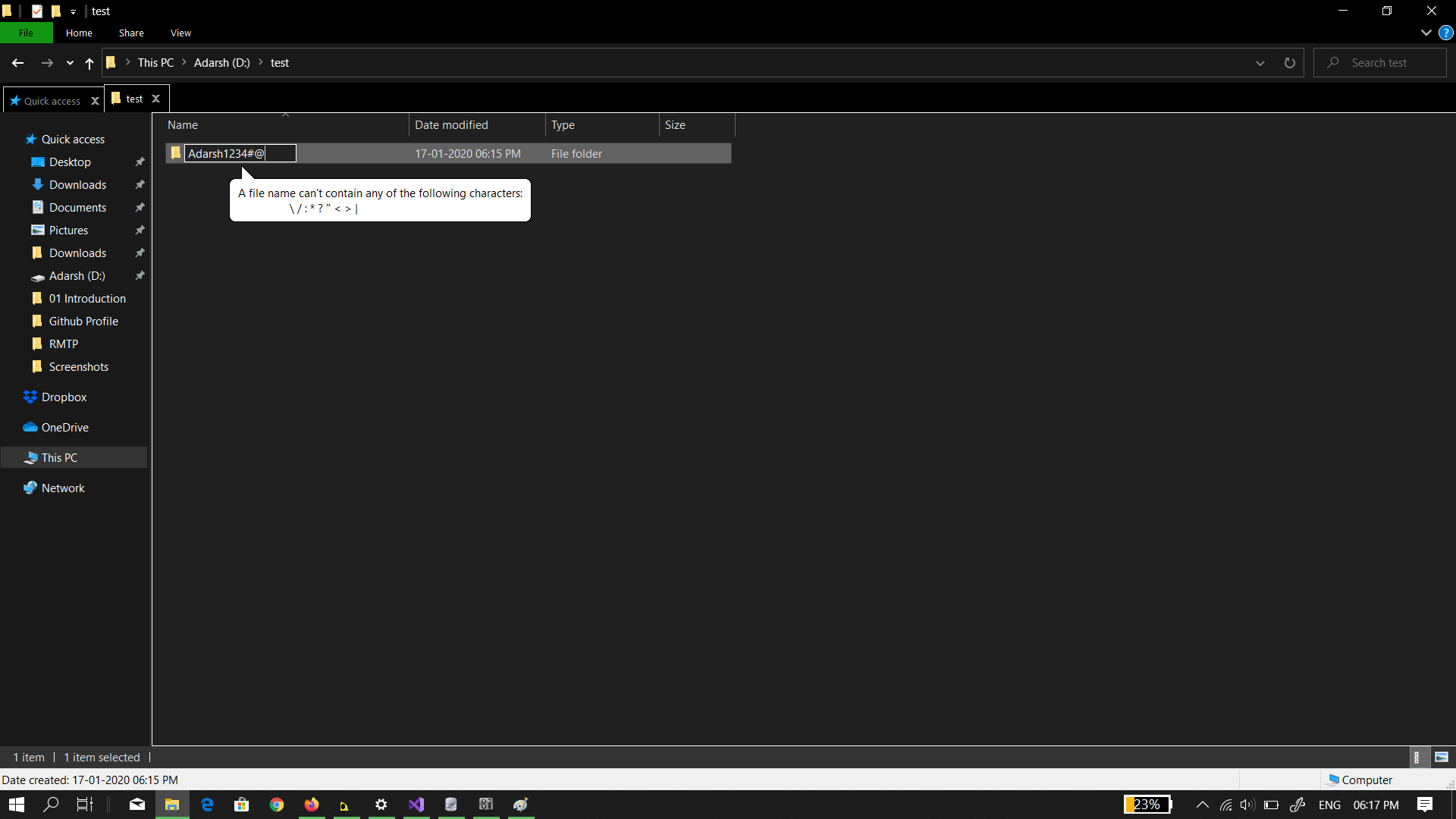Viewport: 1456px width, 819px height.
Task: Open VS Code from the taskbar
Action: (416, 805)
